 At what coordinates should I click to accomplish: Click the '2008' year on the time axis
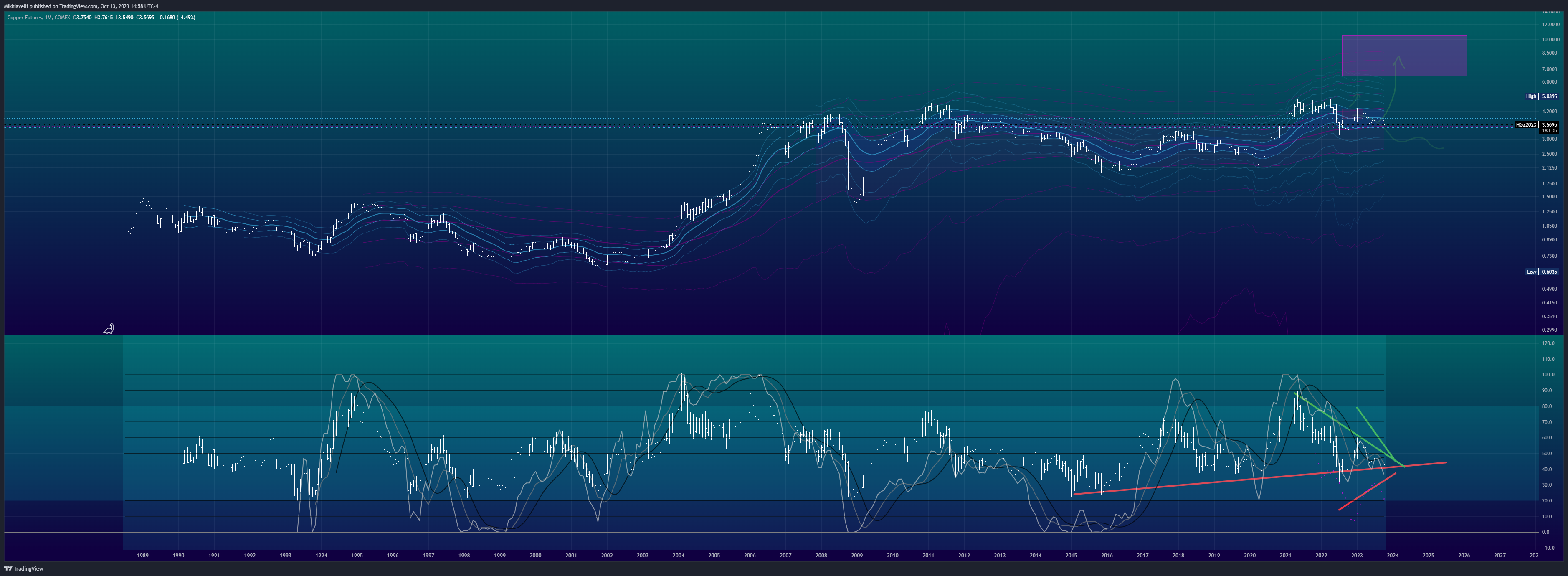tap(821, 555)
